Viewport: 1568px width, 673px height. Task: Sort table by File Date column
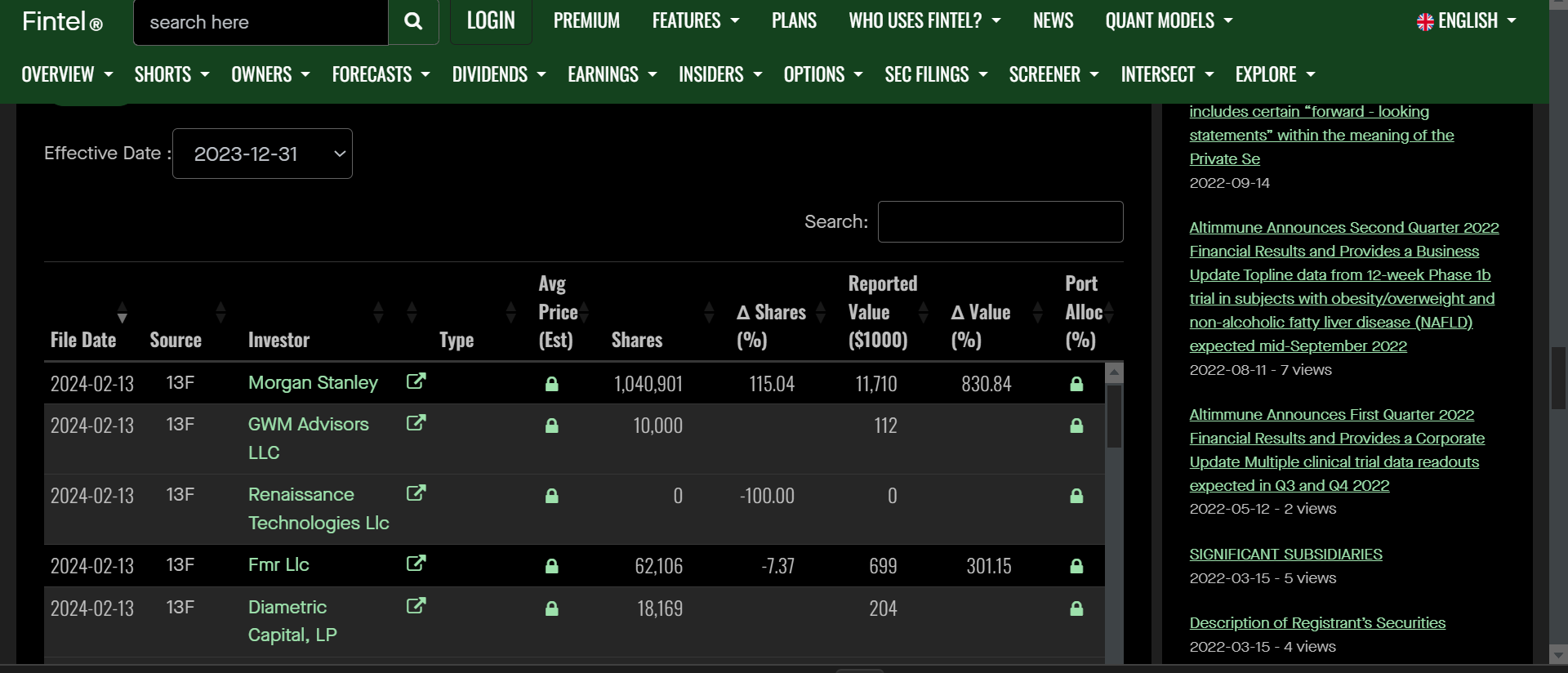tap(84, 339)
